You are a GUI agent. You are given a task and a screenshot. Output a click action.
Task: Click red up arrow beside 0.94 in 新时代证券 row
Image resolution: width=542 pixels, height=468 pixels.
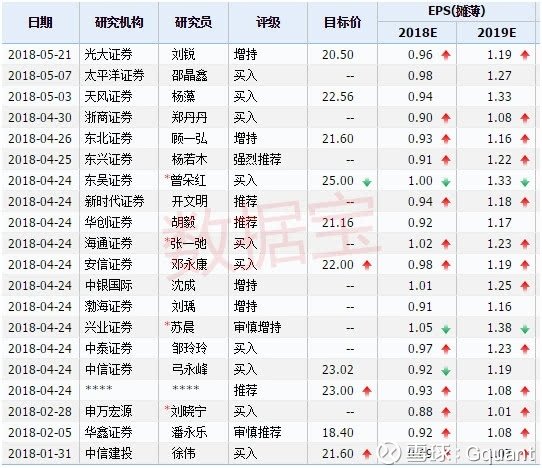446,202
